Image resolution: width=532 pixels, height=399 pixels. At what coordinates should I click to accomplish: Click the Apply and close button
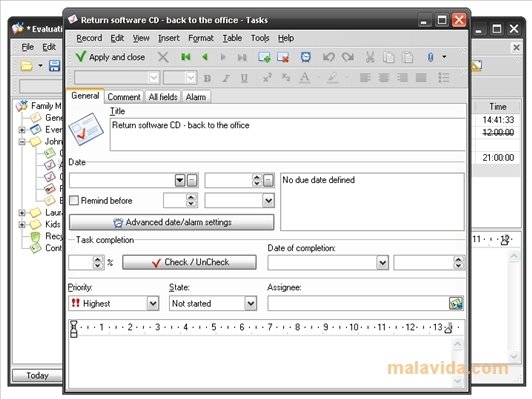pos(111,57)
